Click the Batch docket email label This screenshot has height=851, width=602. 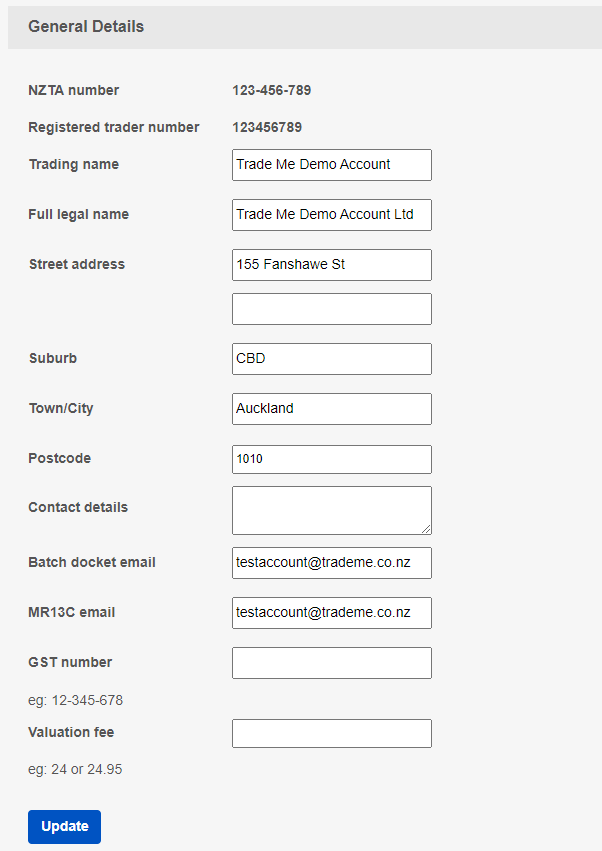click(92, 562)
